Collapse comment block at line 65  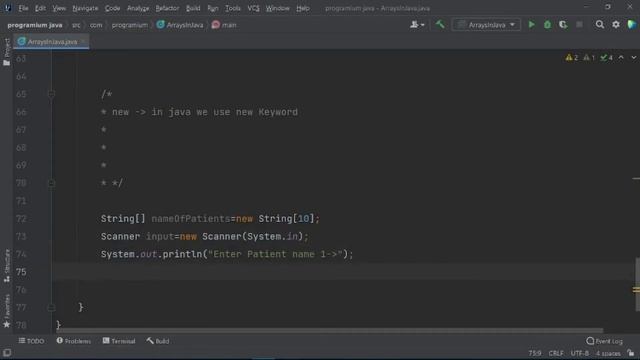(x=51, y=94)
